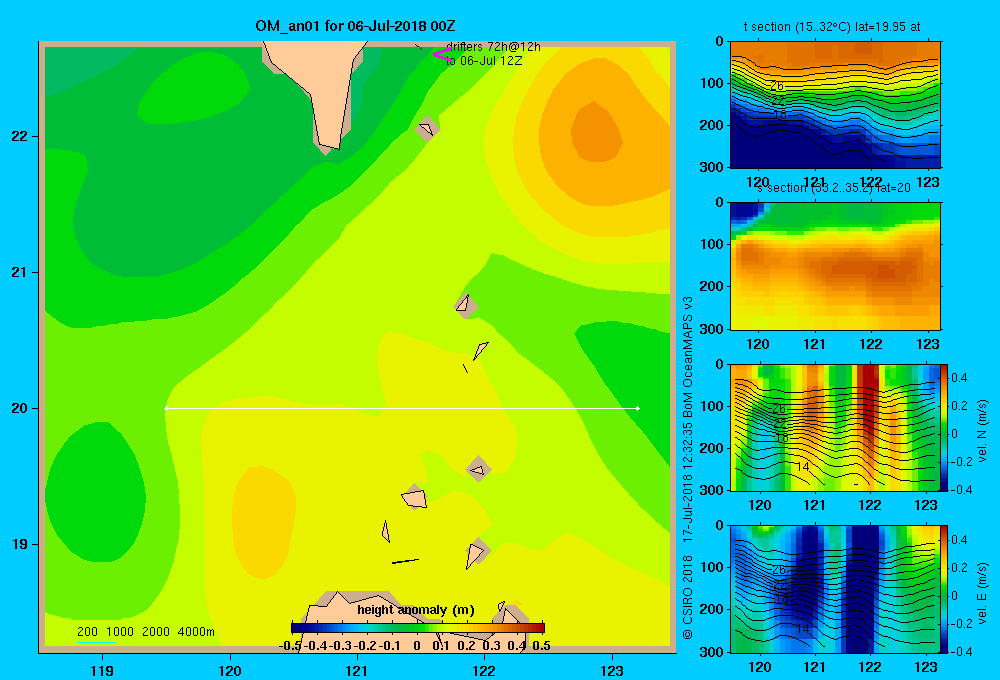Open the northward velocity section panel
1000x680 pixels.
[x=835, y=427]
